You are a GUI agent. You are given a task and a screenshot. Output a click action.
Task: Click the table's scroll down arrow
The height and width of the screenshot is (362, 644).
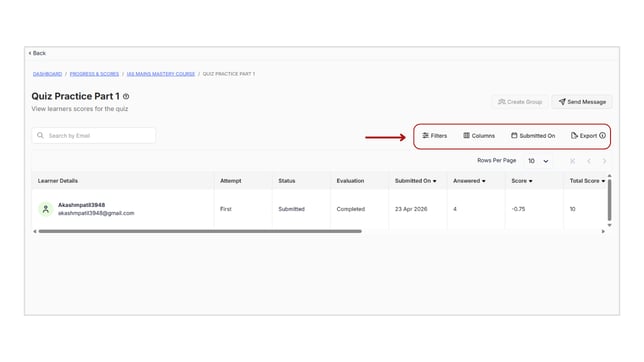click(610, 225)
